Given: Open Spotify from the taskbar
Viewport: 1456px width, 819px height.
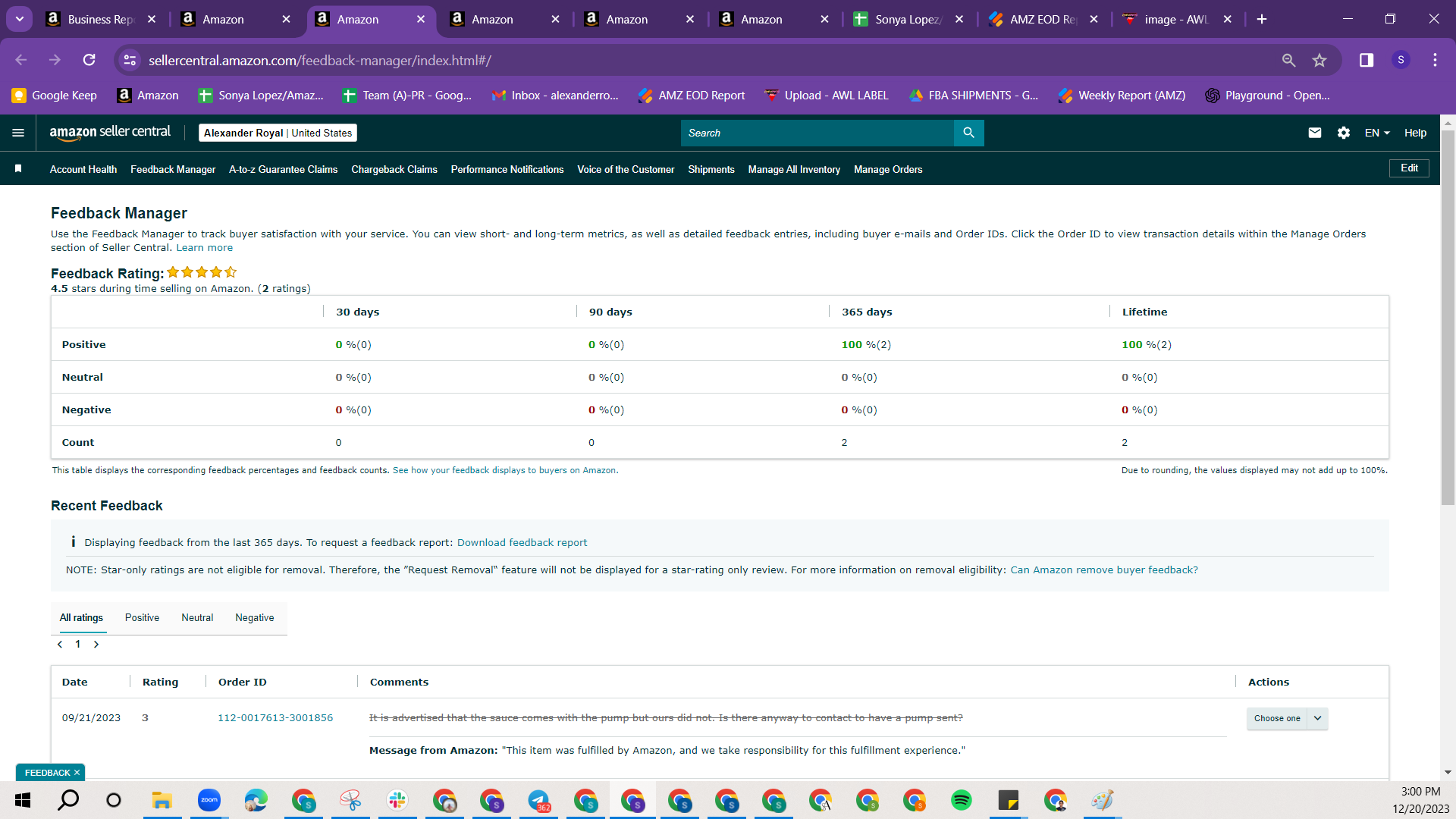Looking at the screenshot, I should (x=962, y=800).
